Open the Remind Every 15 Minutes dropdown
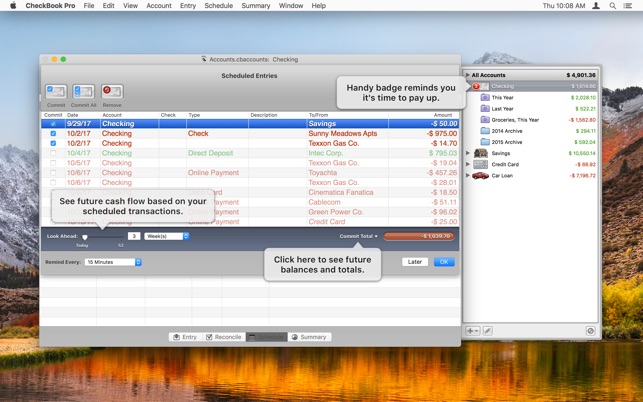643x402 pixels. [113, 262]
